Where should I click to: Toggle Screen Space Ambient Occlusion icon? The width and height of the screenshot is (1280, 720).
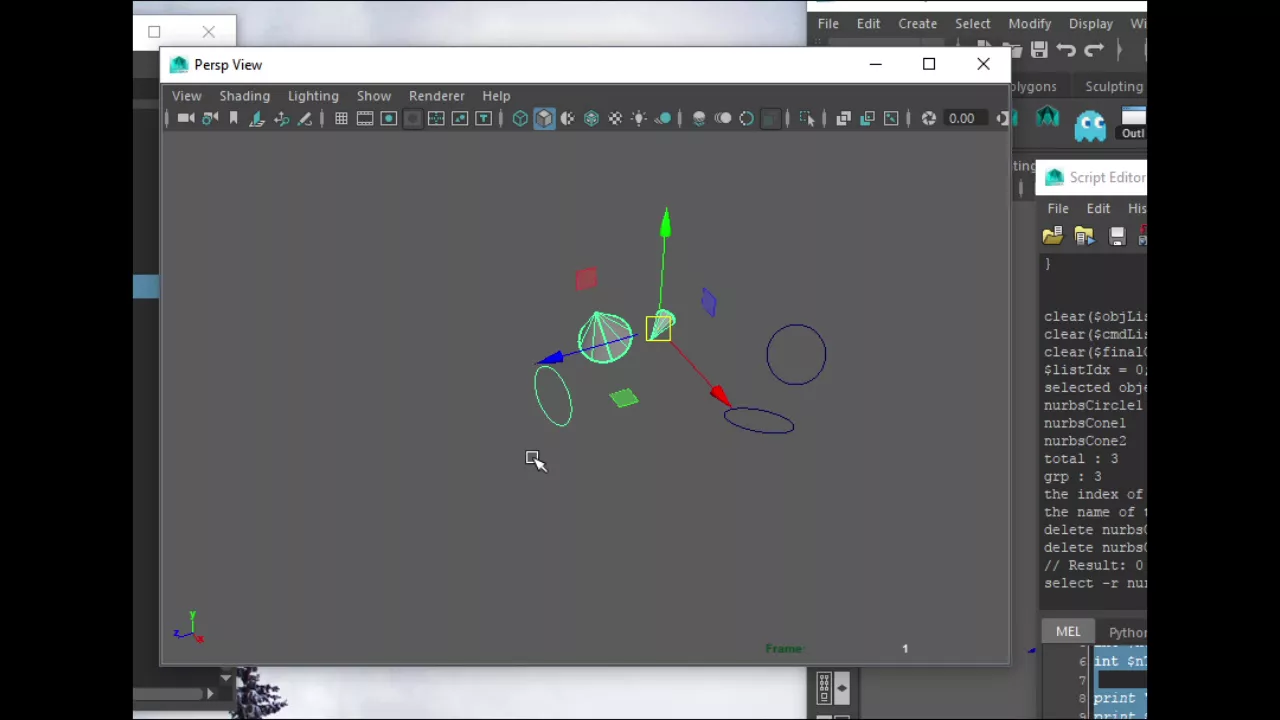tap(699, 119)
